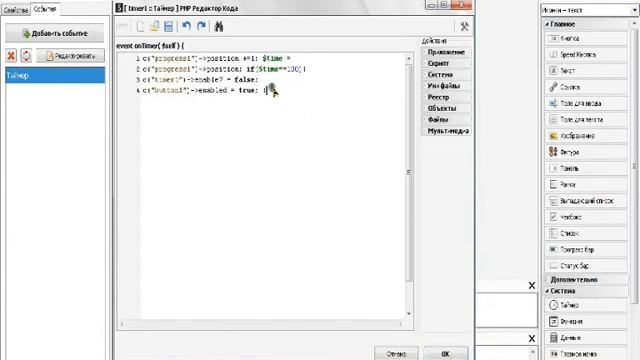Select the Ссылка link component
640x360 pixels.
586,87
